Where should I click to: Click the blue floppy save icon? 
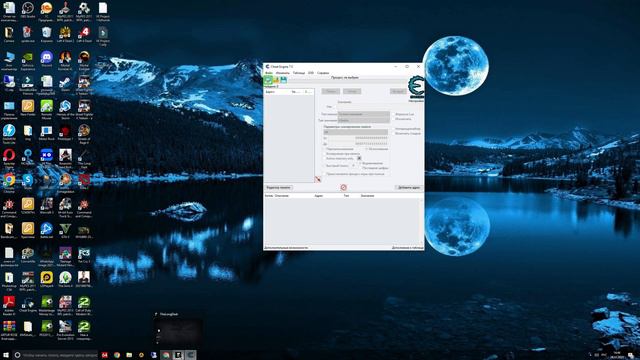[x=284, y=80]
